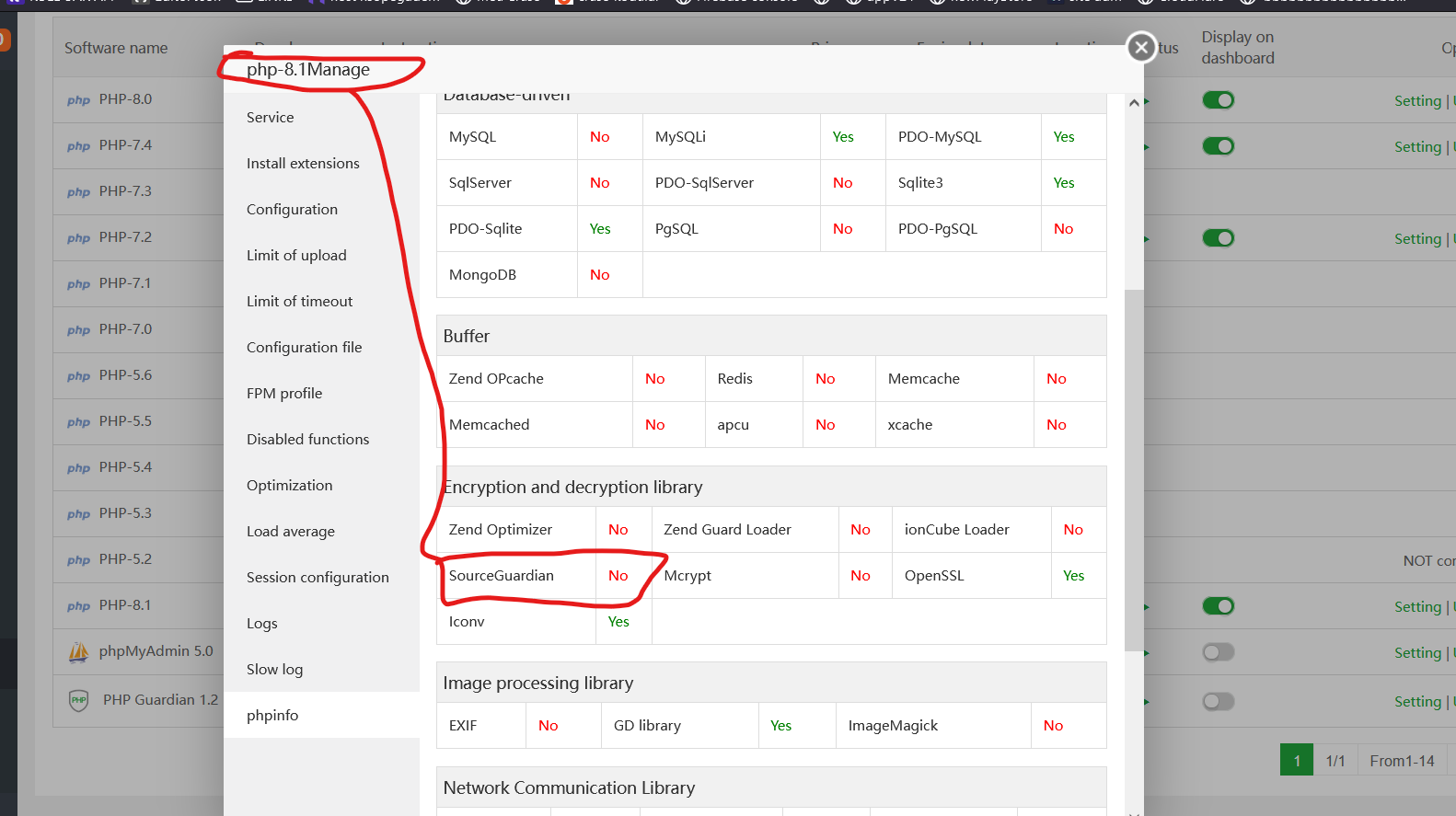Click the php icon beside PHP-5.6
1456x816 pixels.
[79, 376]
